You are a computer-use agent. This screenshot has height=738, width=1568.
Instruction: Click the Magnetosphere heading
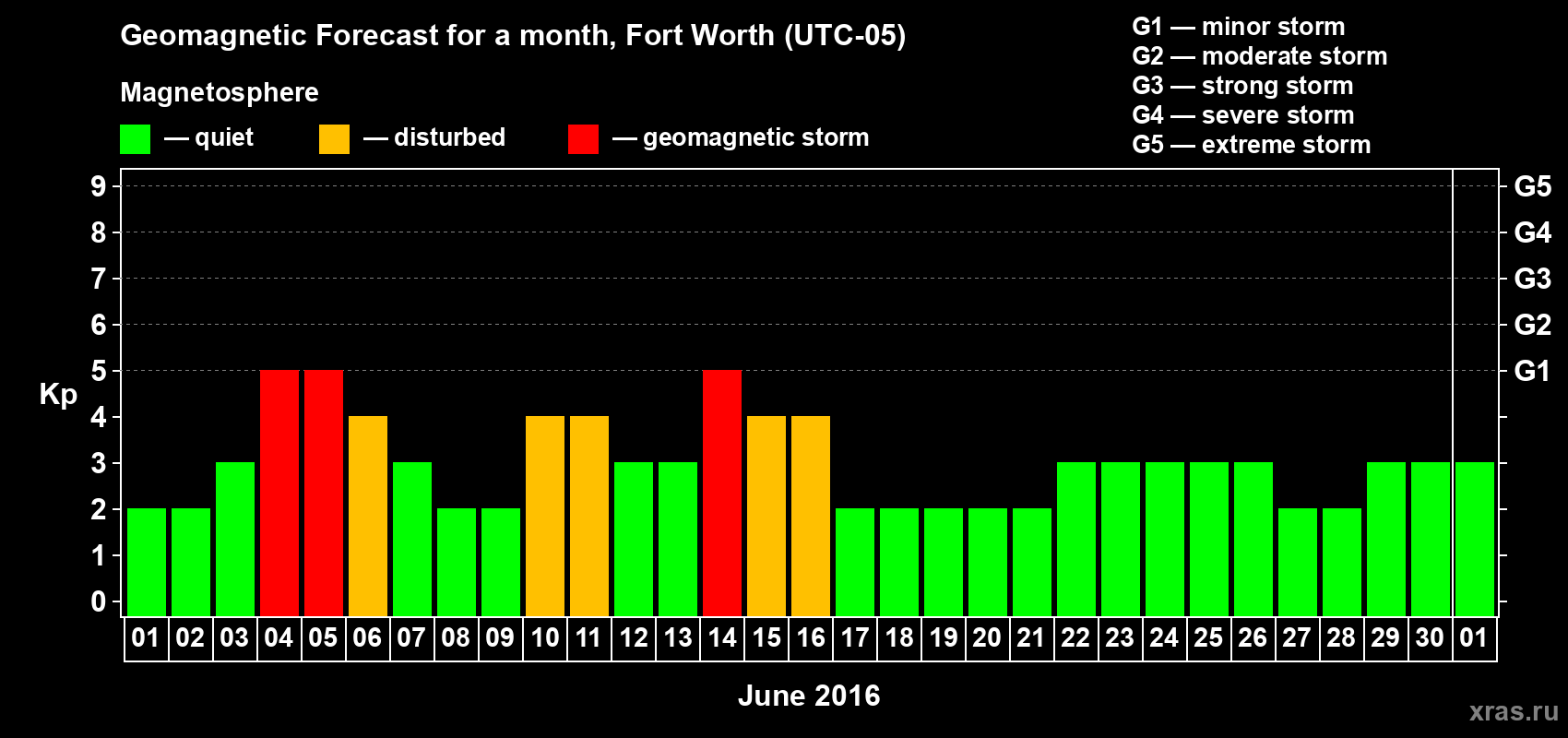click(x=220, y=92)
